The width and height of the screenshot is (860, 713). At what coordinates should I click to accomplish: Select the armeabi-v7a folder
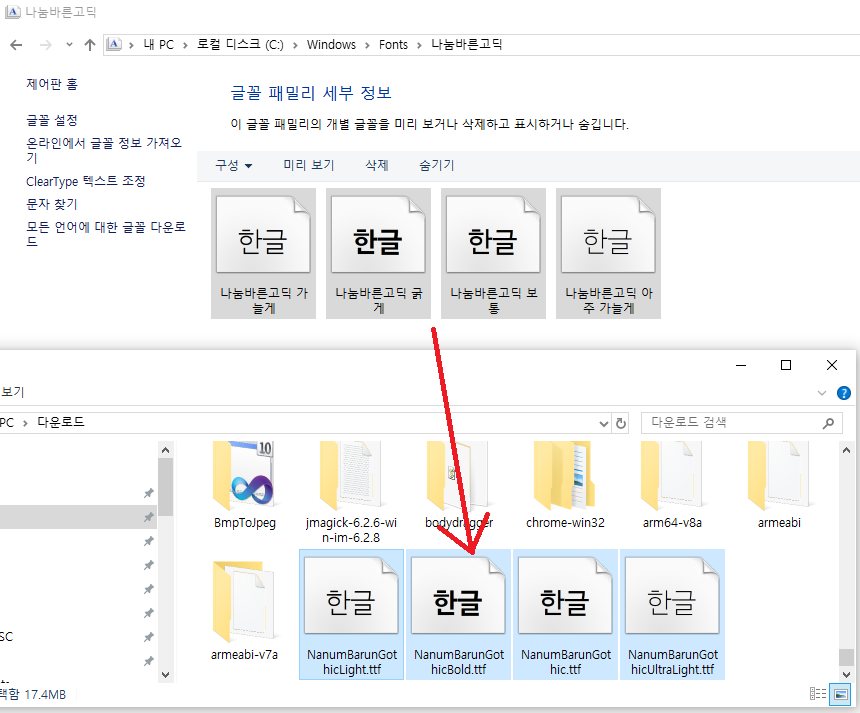click(245, 611)
